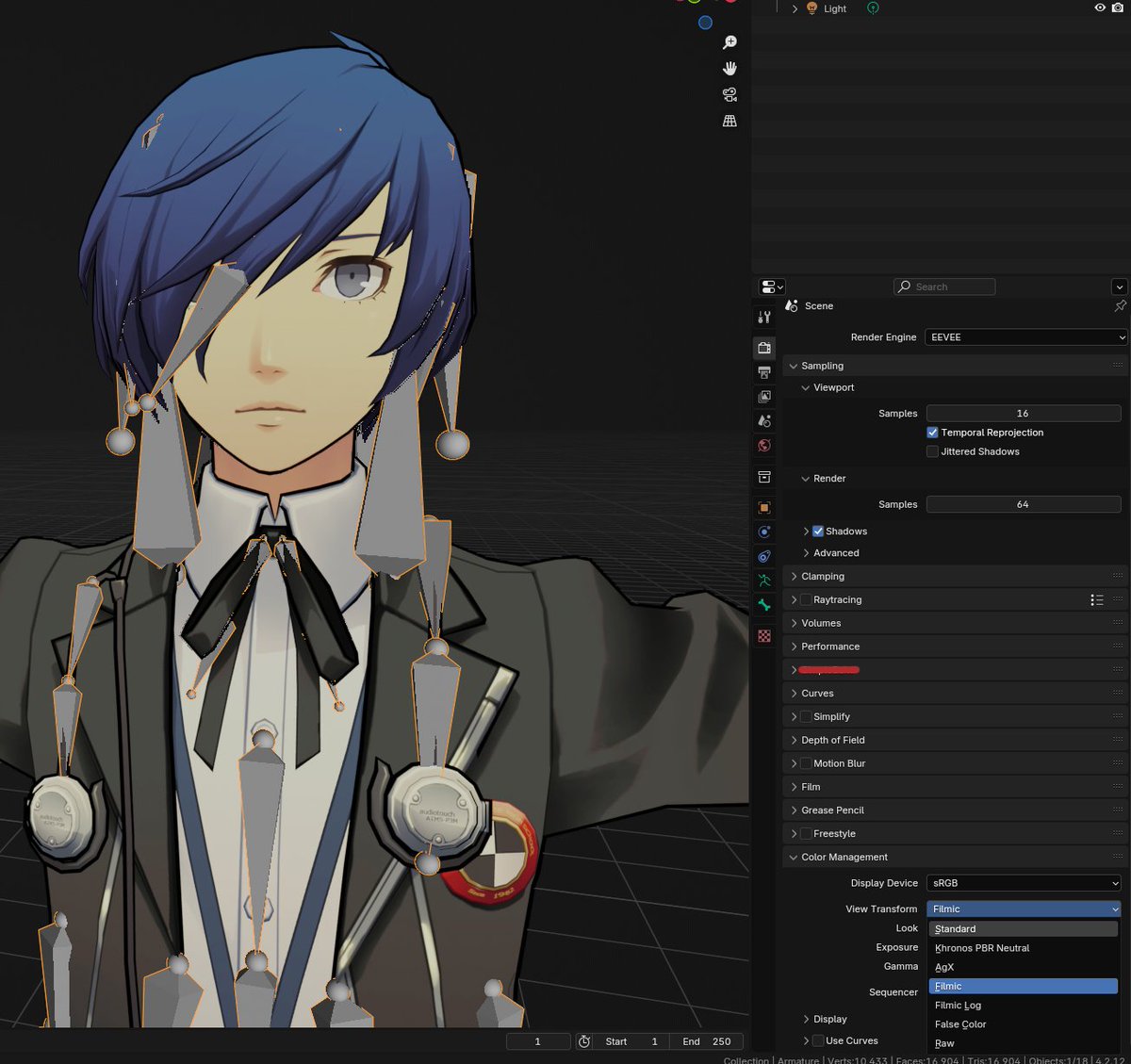Open the Armature data properties tab

[x=764, y=581]
